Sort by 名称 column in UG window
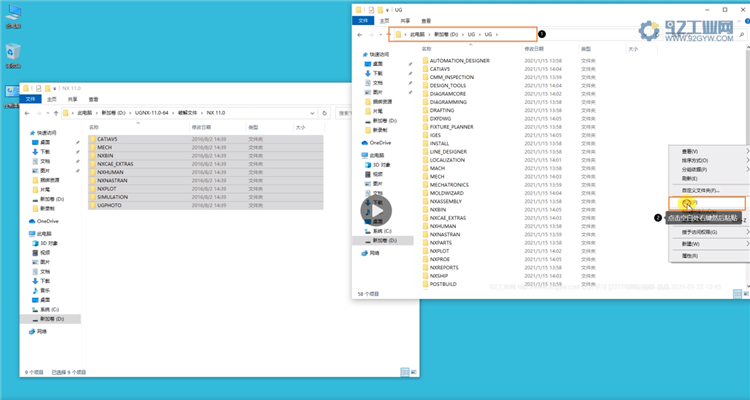Image resolution: width=750 pixels, height=400 pixels. (x=426, y=49)
